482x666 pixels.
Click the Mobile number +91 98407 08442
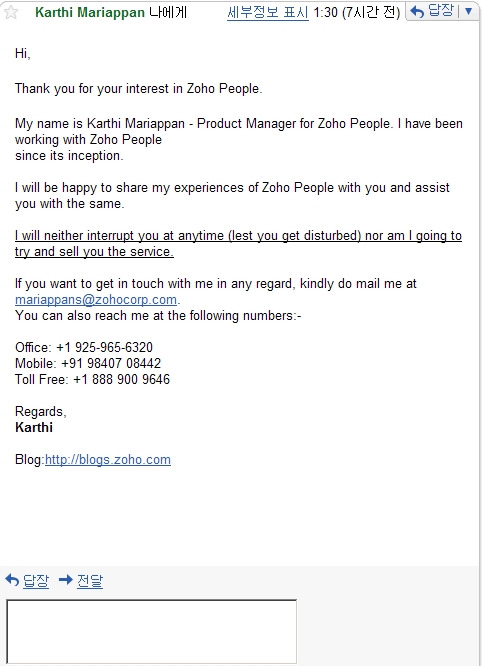[111, 363]
